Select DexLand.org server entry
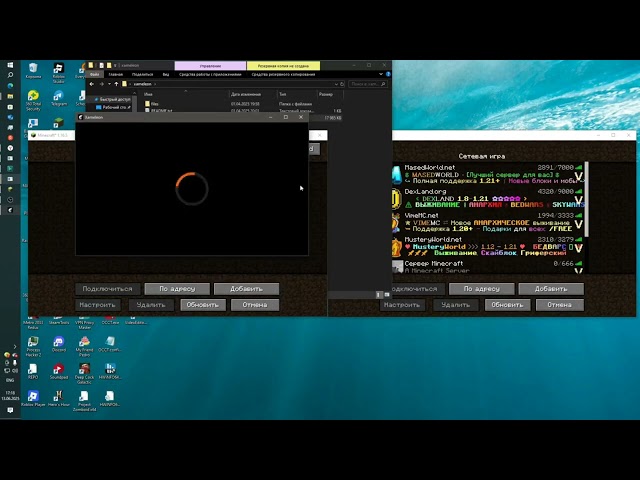The image size is (640, 480). [x=488, y=198]
